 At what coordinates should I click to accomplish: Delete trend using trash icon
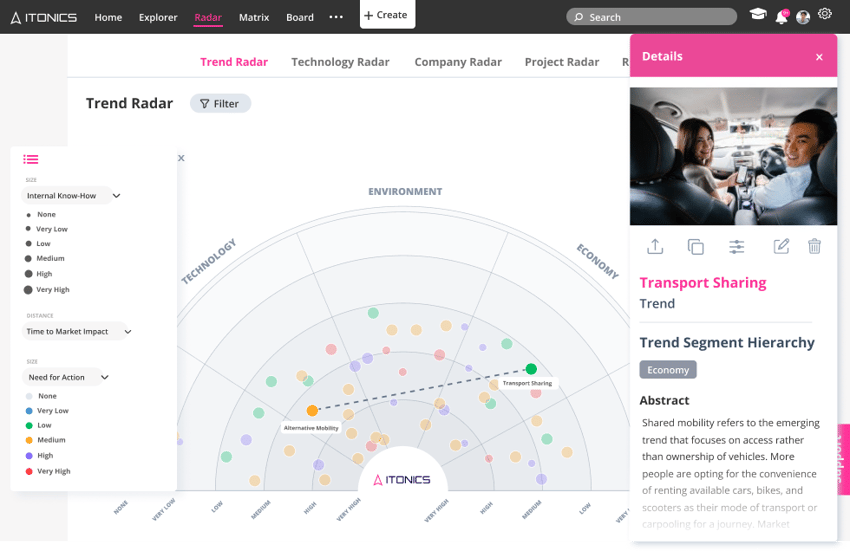tap(814, 246)
